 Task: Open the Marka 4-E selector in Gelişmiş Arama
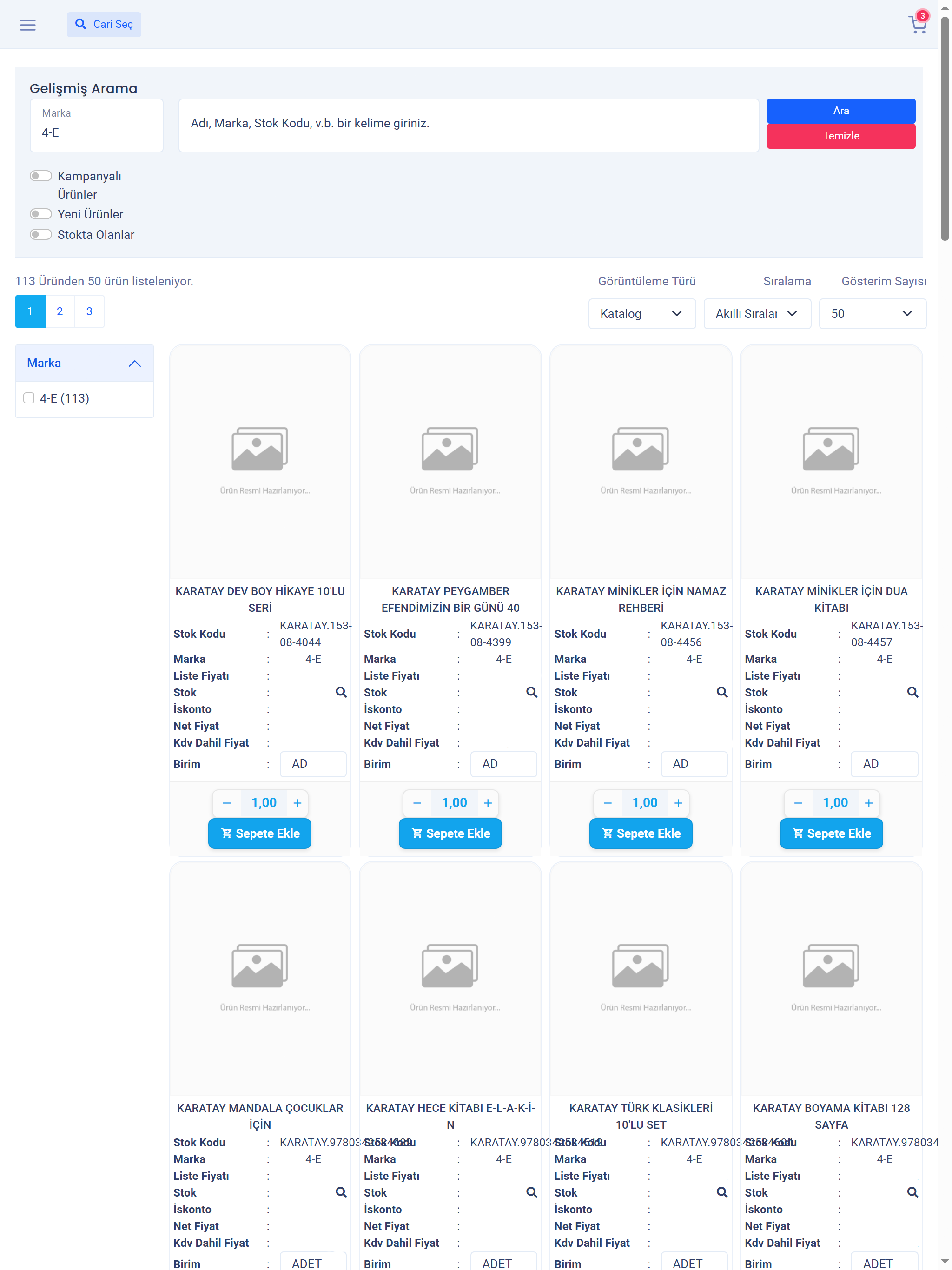pyautogui.click(x=97, y=126)
